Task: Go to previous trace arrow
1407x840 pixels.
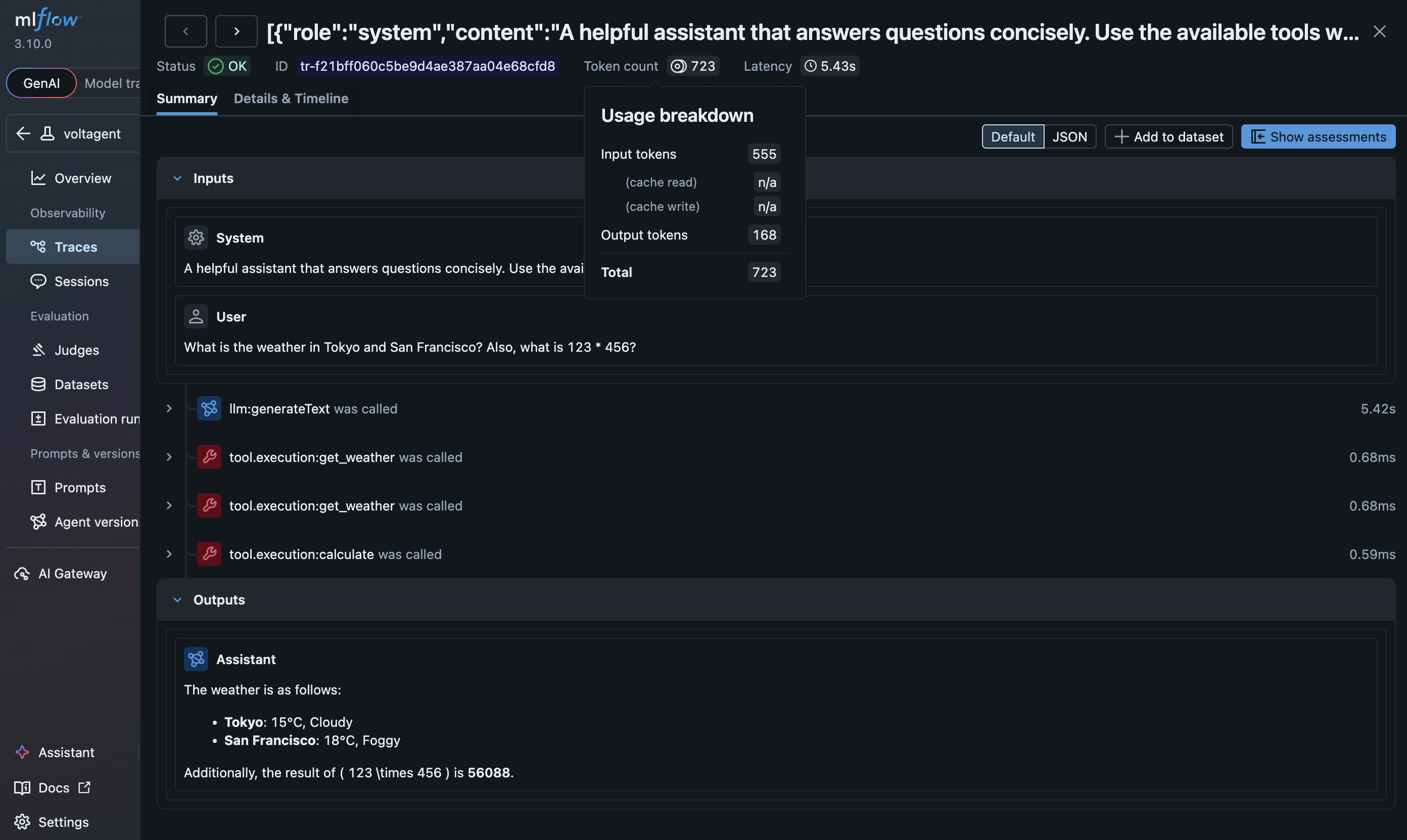Action: [x=185, y=31]
